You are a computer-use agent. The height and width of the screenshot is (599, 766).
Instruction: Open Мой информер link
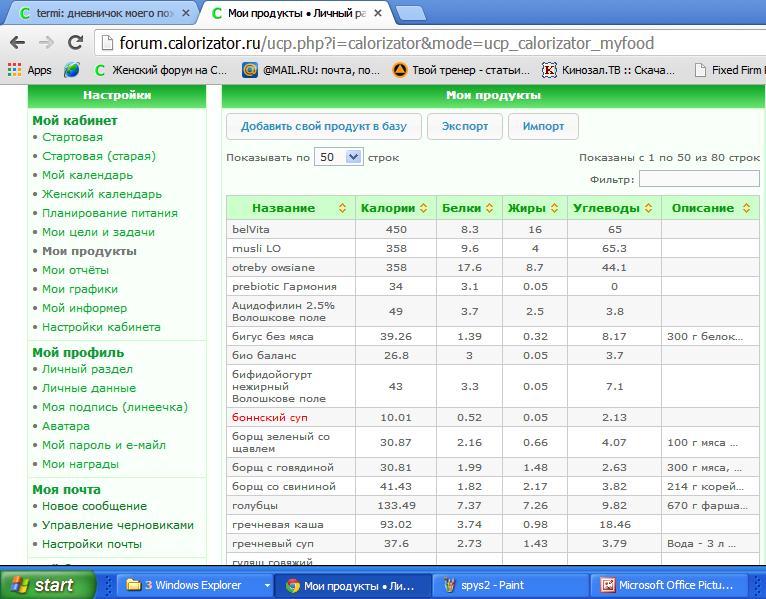(x=85, y=308)
